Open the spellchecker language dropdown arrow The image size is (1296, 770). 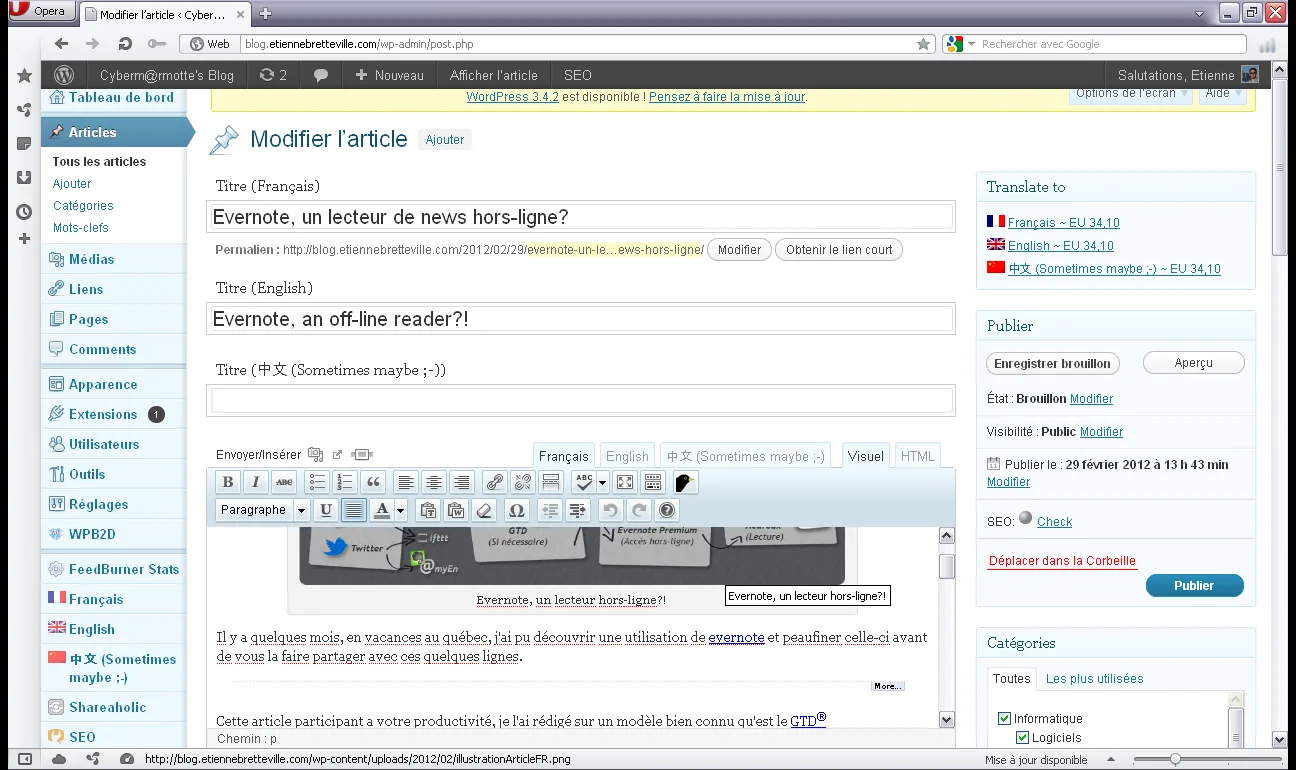602,482
